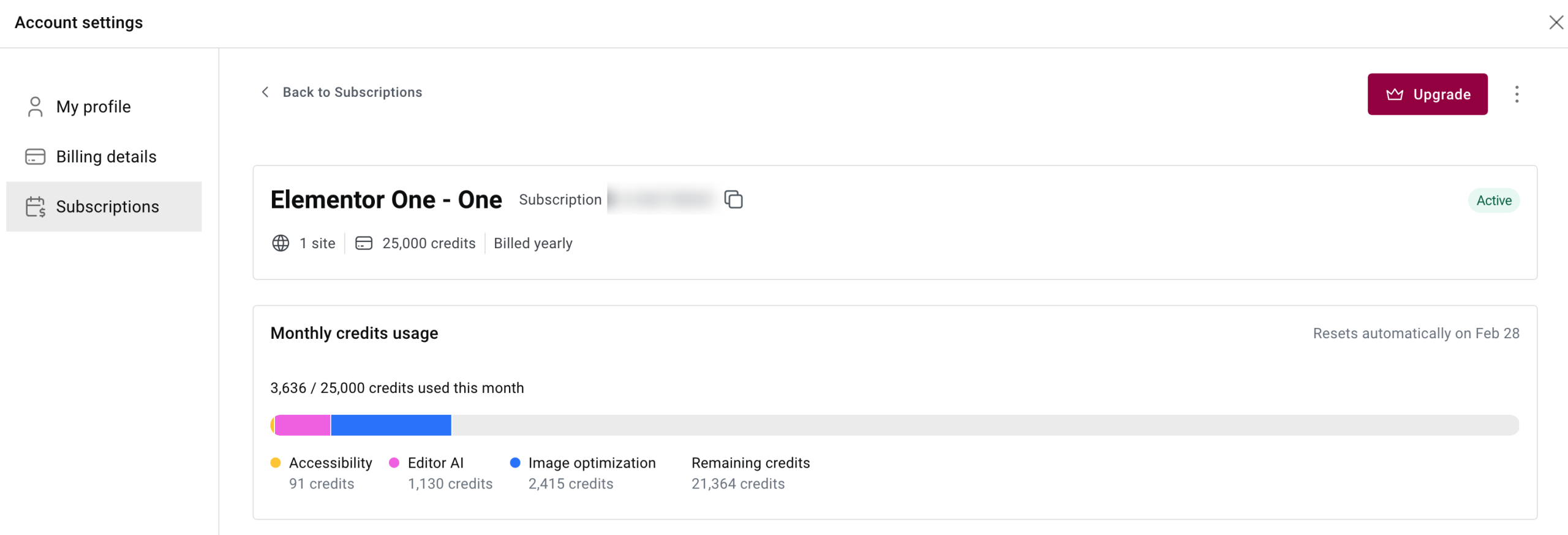Viewport: 1568px width, 535px height.
Task: Click the globe icon beside 1 site
Action: 281,243
